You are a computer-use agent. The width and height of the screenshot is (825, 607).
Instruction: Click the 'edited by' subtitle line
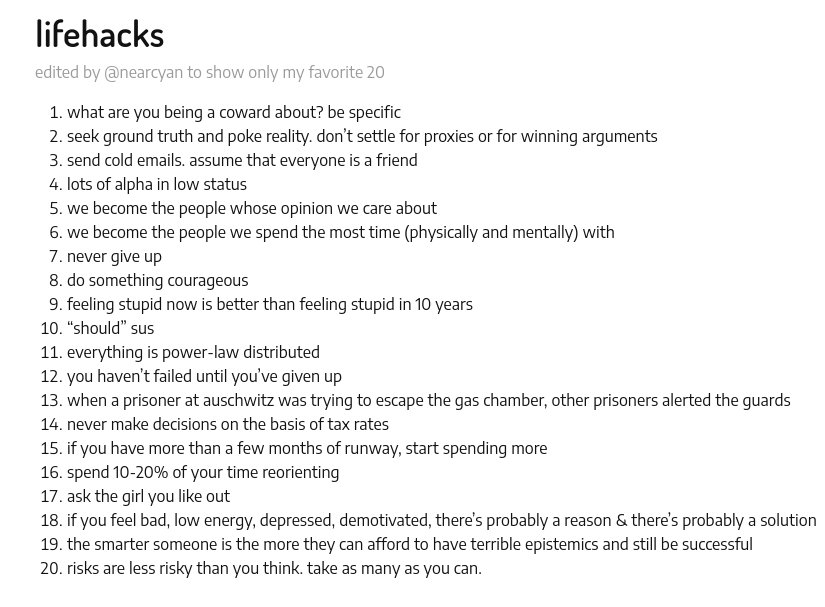point(209,72)
